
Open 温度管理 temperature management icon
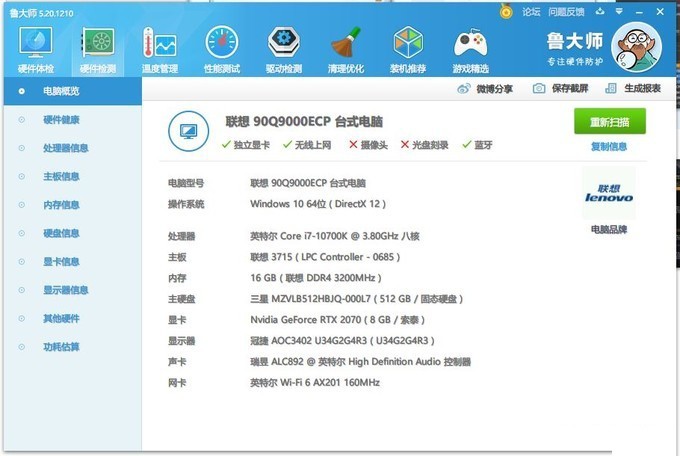[x=160, y=49]
